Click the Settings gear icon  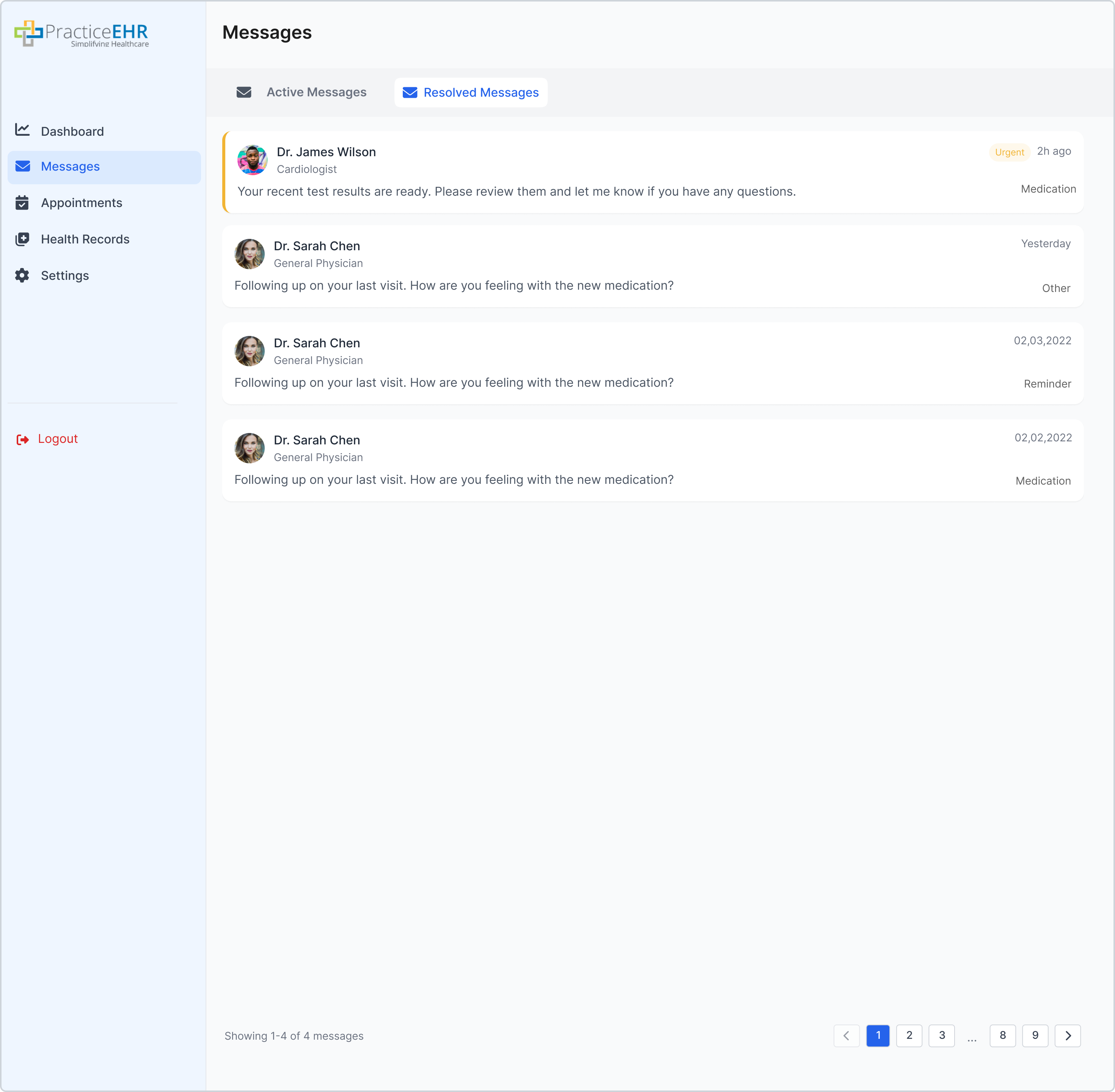(x=22, y=275)
